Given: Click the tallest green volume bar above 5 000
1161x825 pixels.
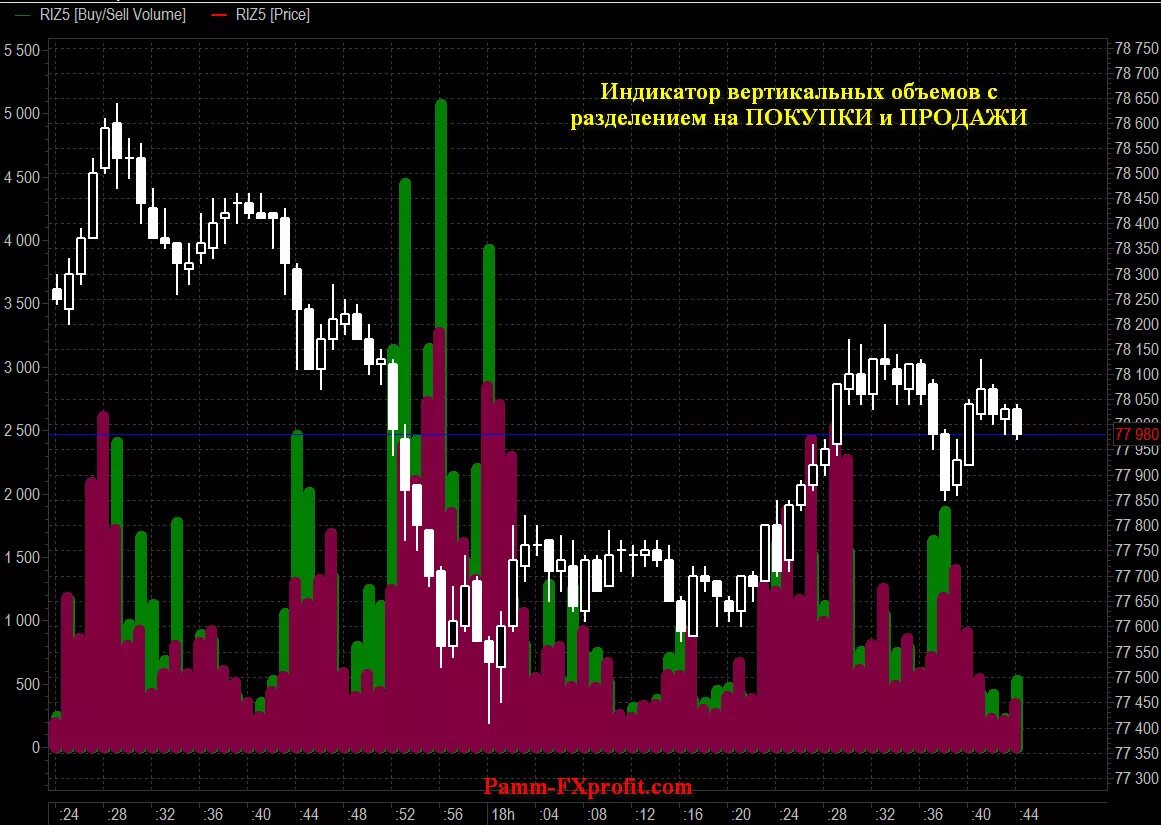Looking at the screenshot, I should click(x=441, y=215).
